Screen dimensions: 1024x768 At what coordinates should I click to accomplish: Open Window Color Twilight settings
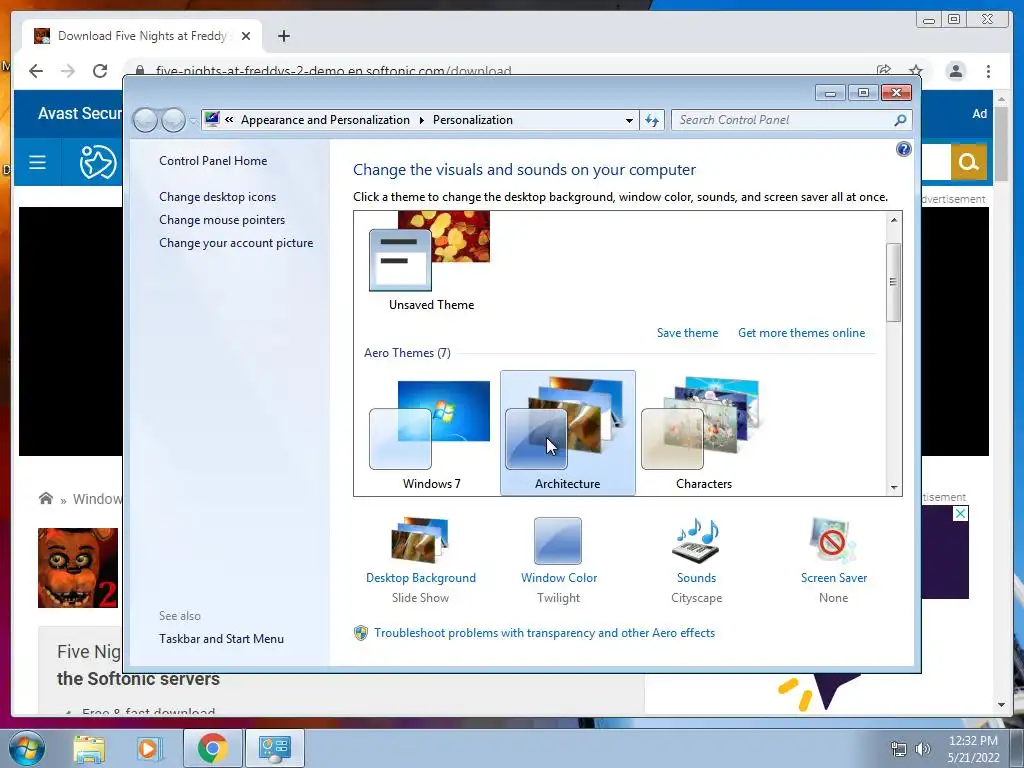click(558, 560)
